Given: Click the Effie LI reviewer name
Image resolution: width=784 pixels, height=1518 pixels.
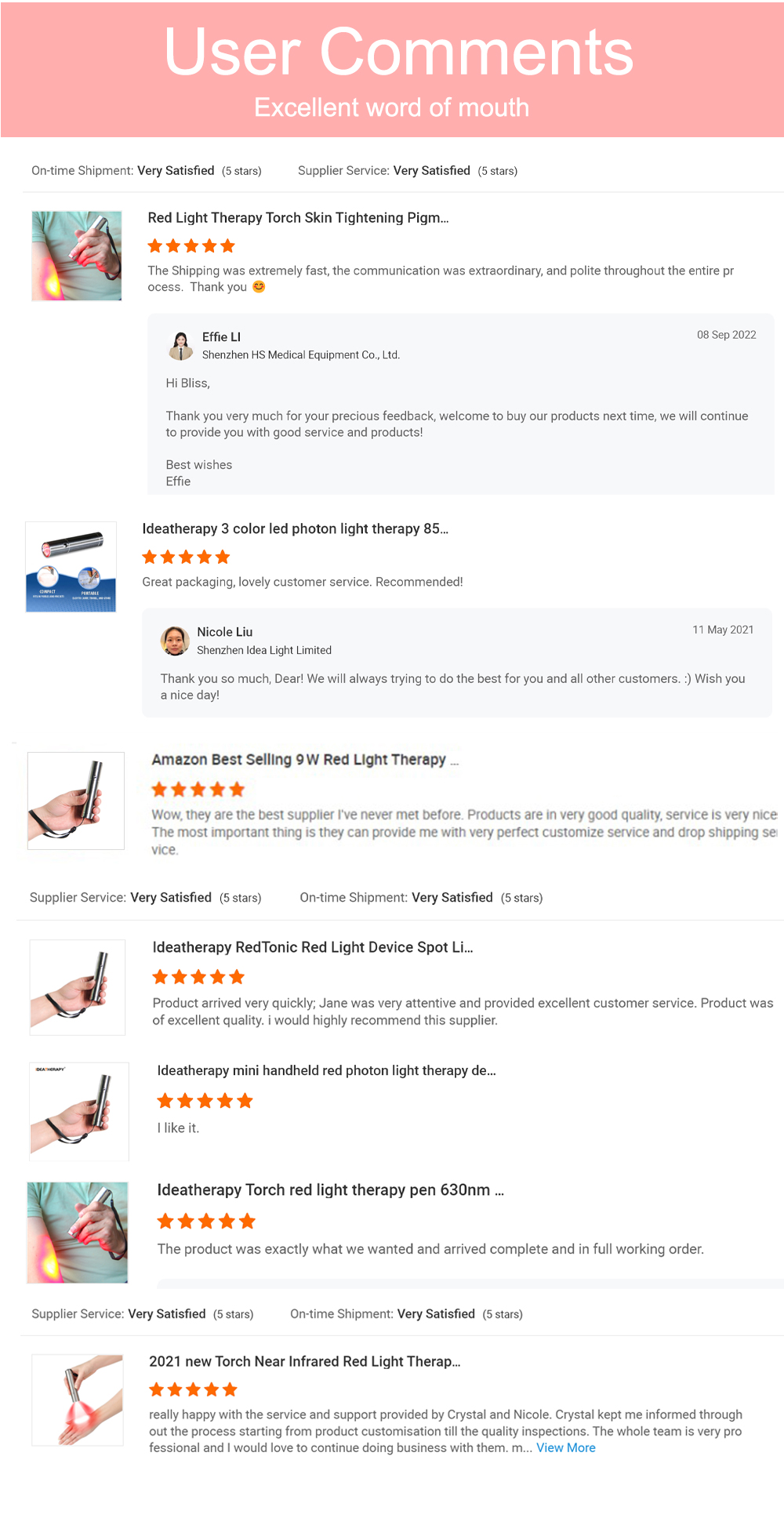Looking at the screenshot, I should [221, 337].
